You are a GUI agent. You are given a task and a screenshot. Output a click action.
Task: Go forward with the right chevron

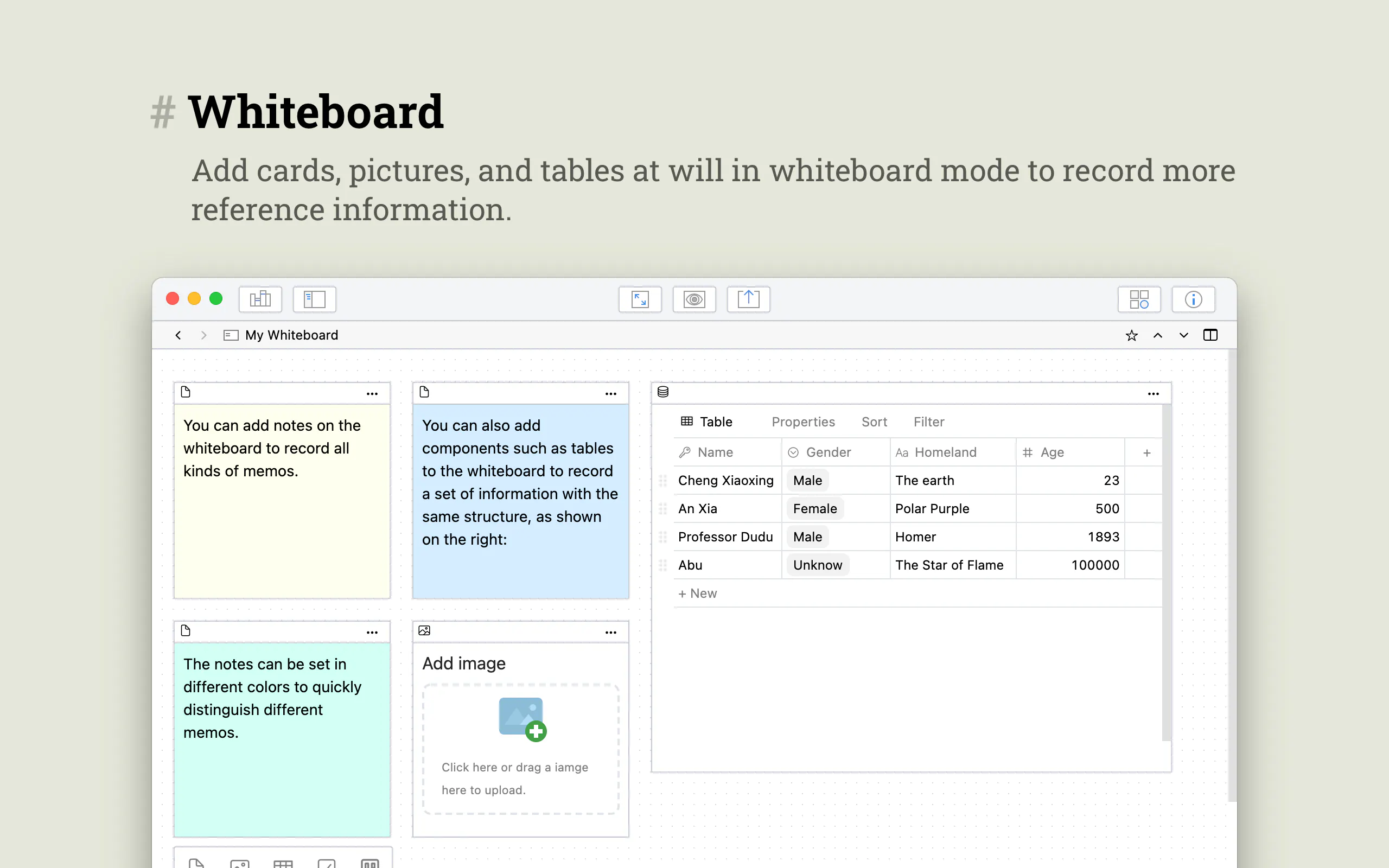tap(204, 335)
